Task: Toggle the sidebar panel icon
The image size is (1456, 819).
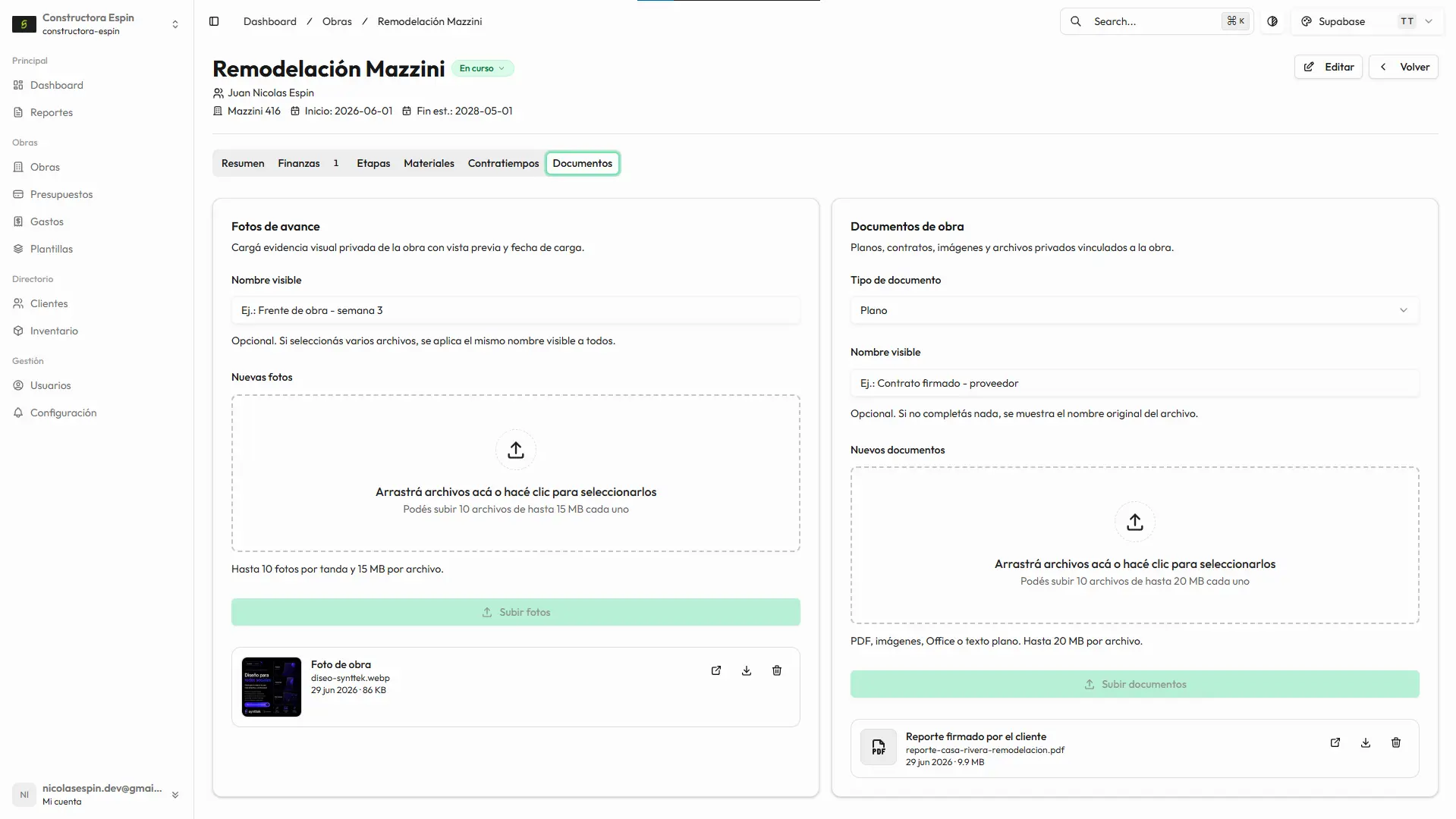Action: (214, 21)
